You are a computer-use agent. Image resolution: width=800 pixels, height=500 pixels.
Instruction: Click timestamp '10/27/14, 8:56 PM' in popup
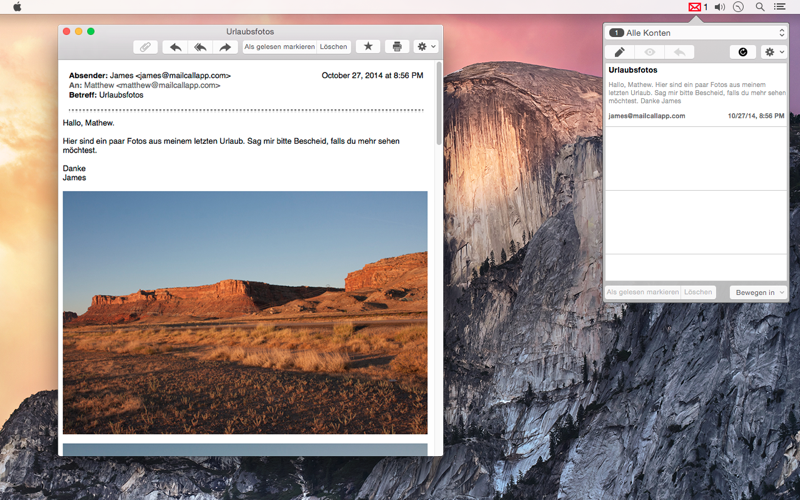[756, 116]
